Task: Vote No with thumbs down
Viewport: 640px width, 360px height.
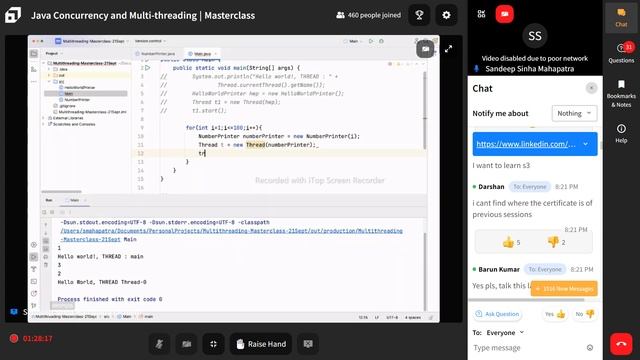Action: [x=584, y=314]
